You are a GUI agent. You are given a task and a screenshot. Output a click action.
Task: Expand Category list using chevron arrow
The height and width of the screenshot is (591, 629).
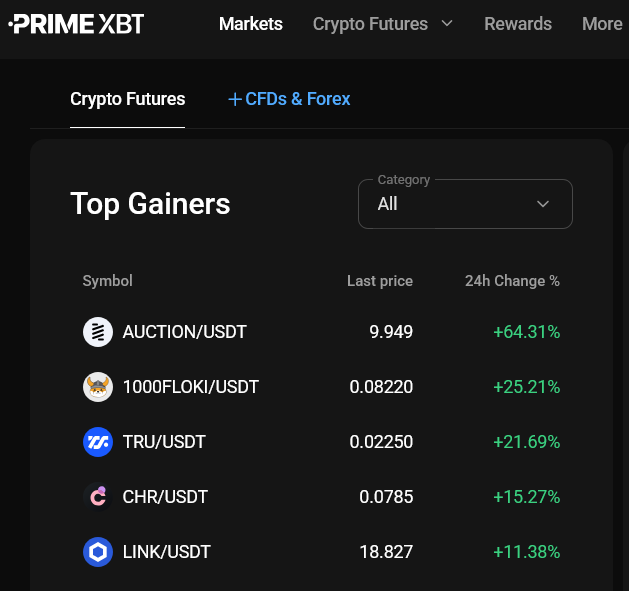(x=543, y=204)
